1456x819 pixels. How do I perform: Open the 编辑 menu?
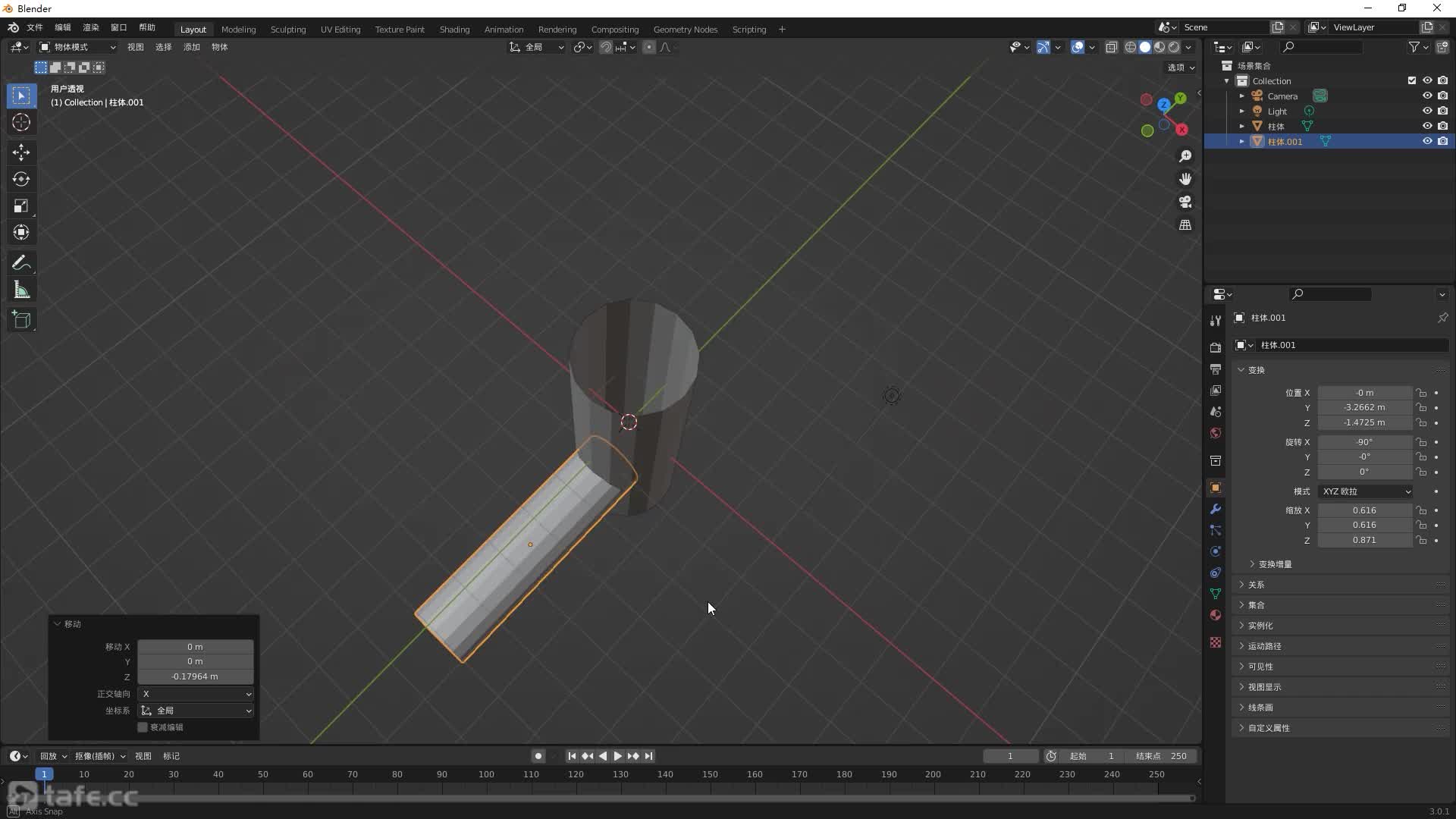click(x=63, y=27)
